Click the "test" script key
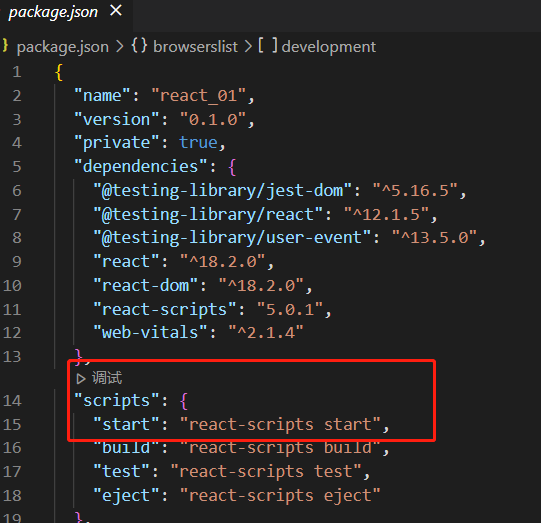Viewport: 541px width, 523px height. click(121, 472)
